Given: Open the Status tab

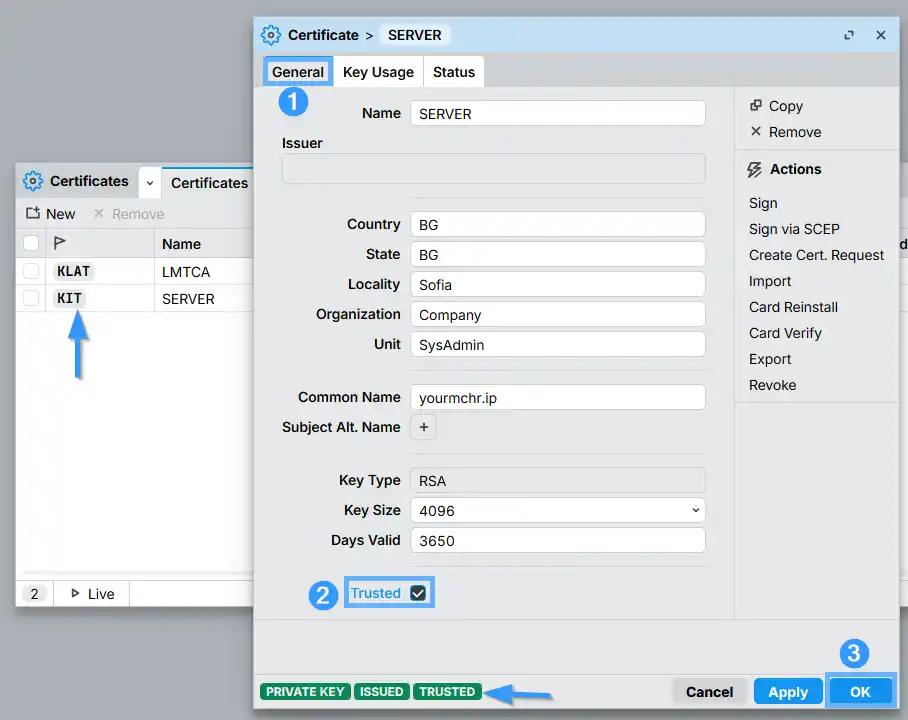Looking at the screenshot, I should (454, 72).
